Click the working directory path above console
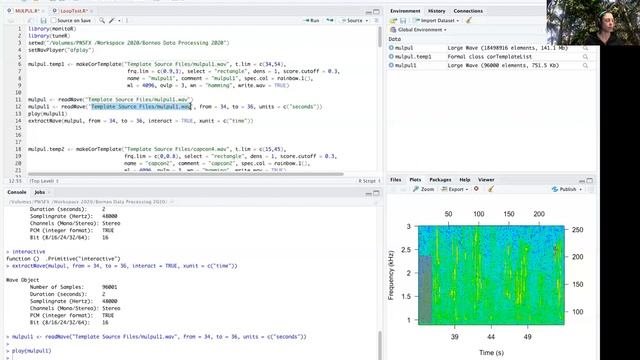 click(x=88, y=202)
